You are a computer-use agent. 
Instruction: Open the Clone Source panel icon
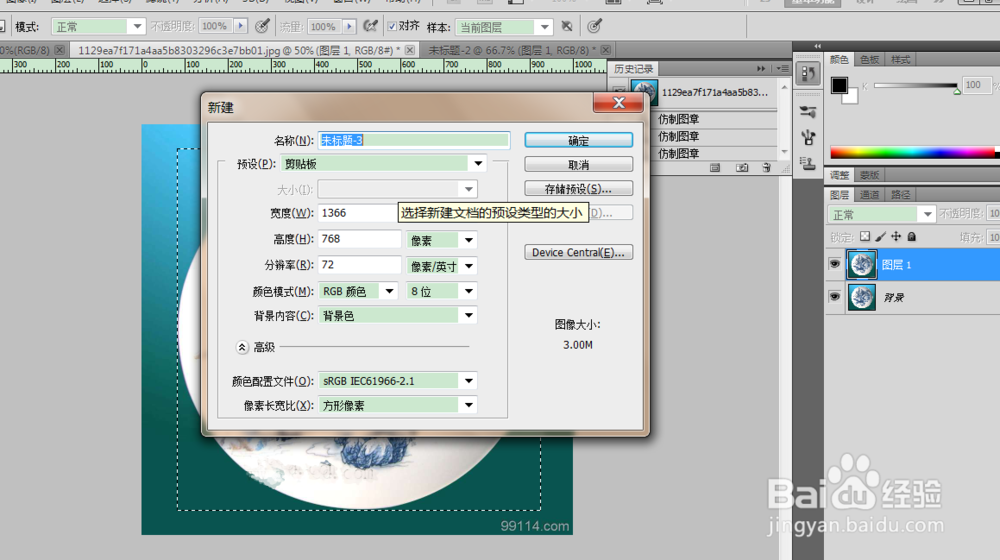(807, 163)
